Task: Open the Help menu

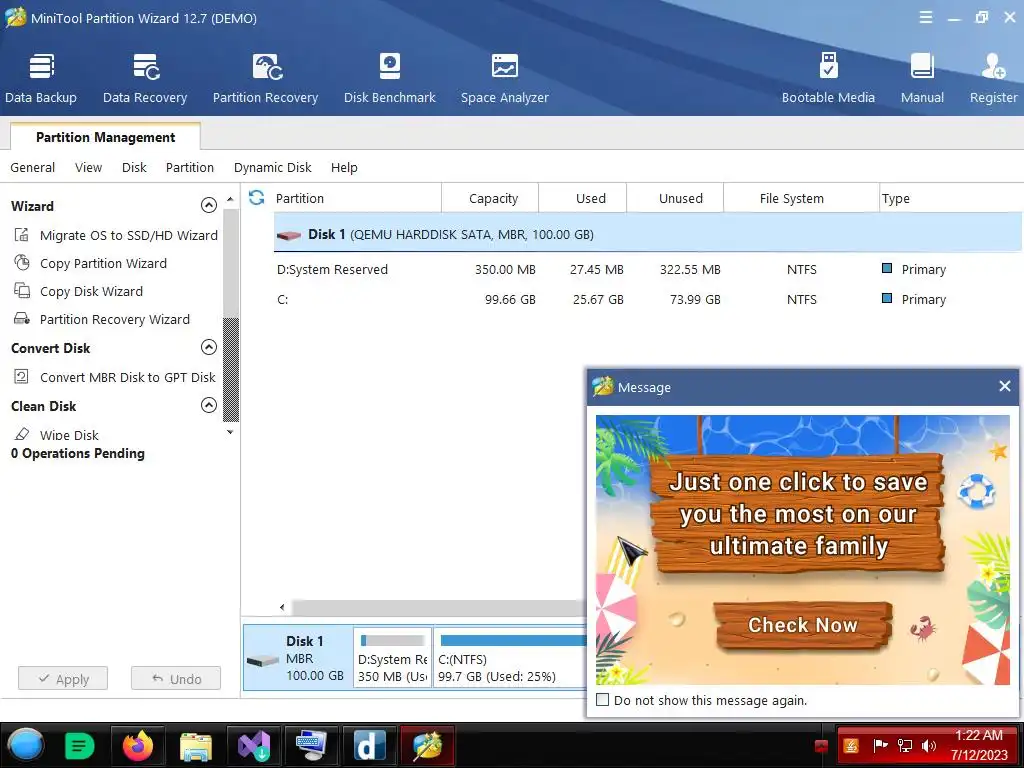Action: tap(344, 167)
